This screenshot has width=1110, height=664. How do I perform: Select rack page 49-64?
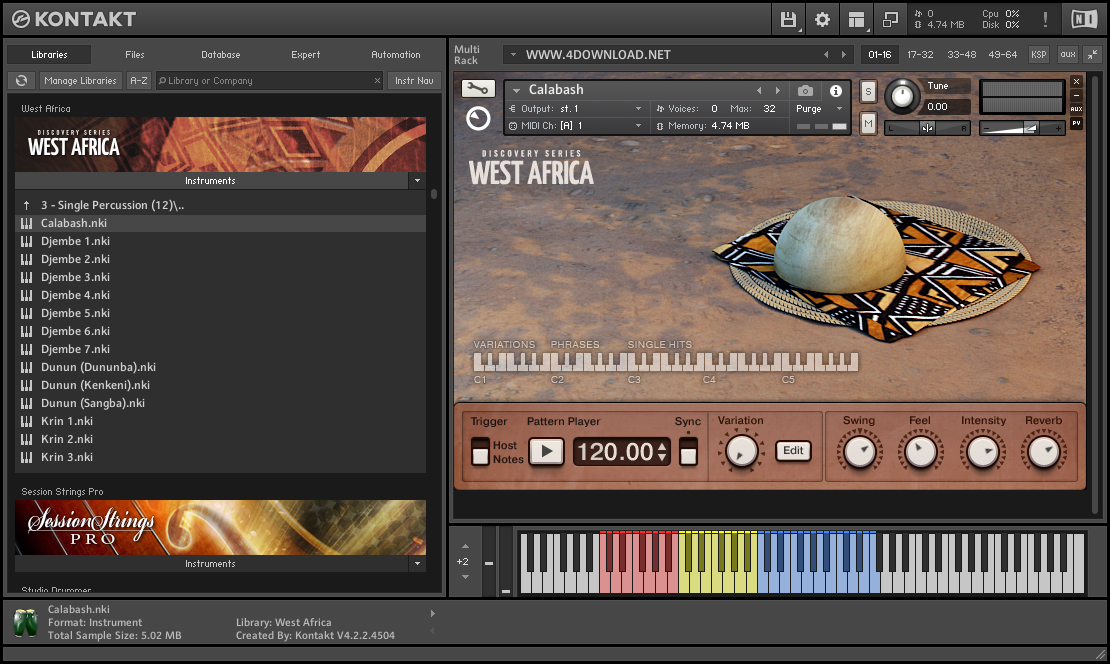[1002, 55]
